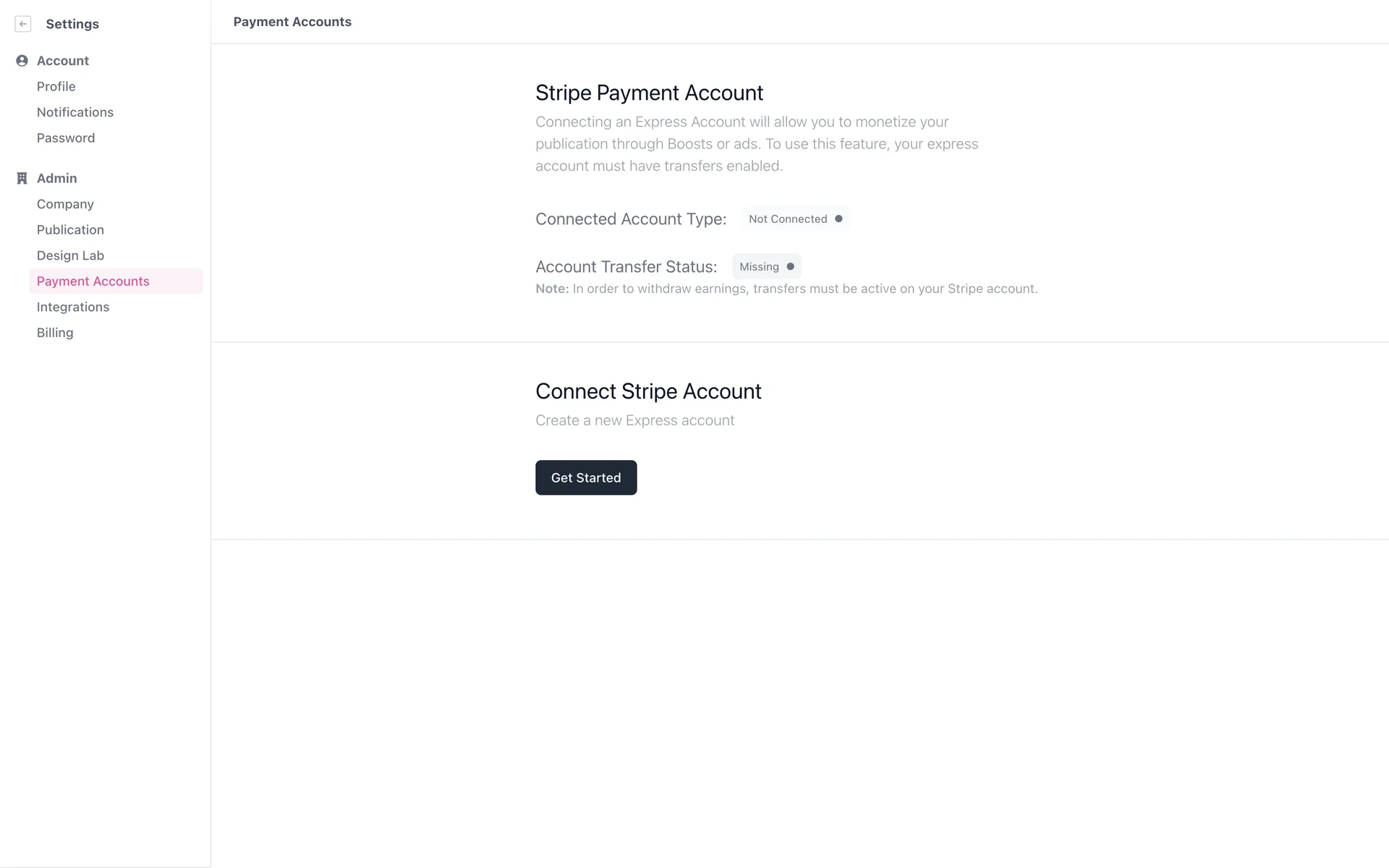Image resolution: width=1389 pixels, height=868 pixels.
Task: Select Company in the Admin section
Action: click(x=65, y=204)
